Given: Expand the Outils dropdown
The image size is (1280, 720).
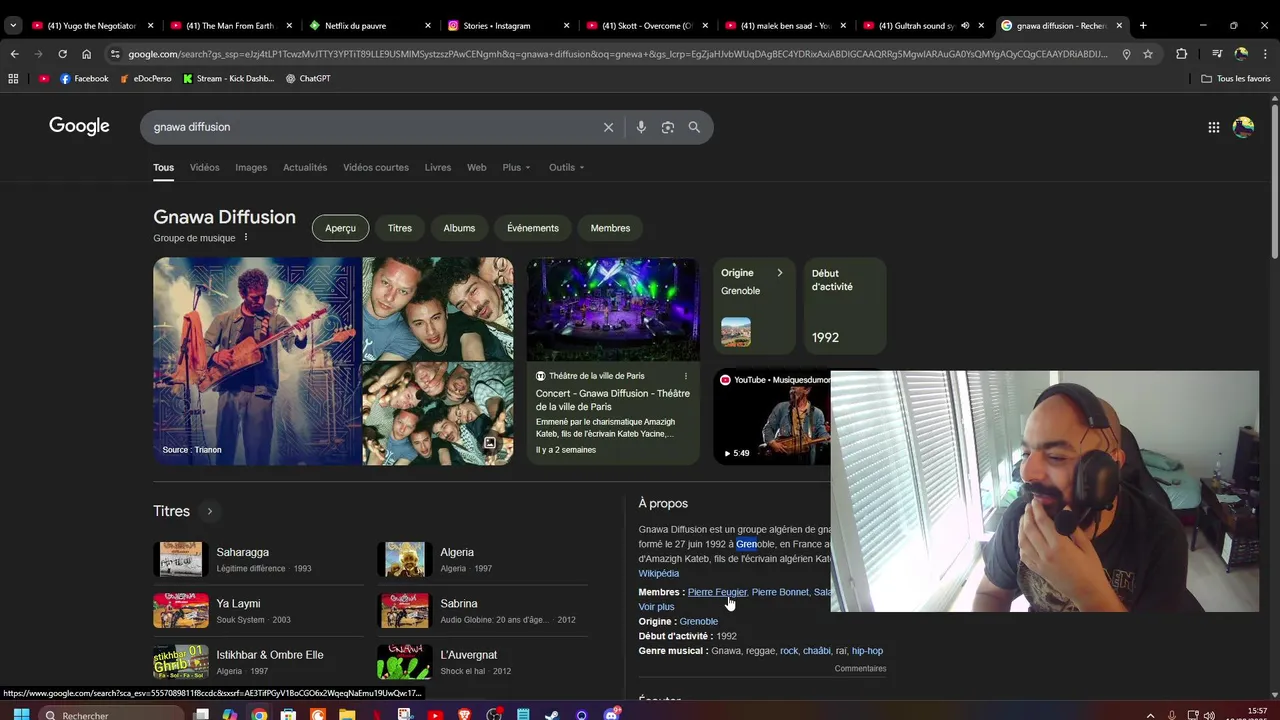Looking at the screenshot, I should coord(567,167).
